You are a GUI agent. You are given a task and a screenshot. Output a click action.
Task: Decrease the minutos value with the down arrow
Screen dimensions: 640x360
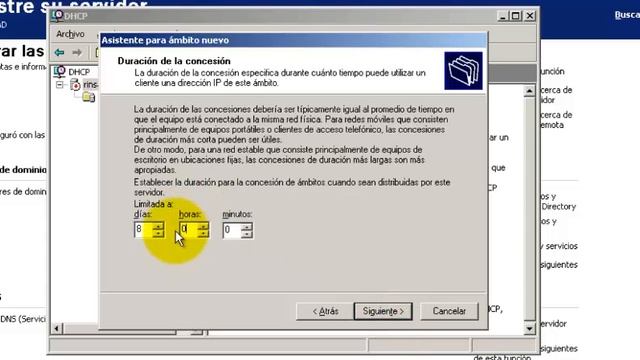click(247, 233)
